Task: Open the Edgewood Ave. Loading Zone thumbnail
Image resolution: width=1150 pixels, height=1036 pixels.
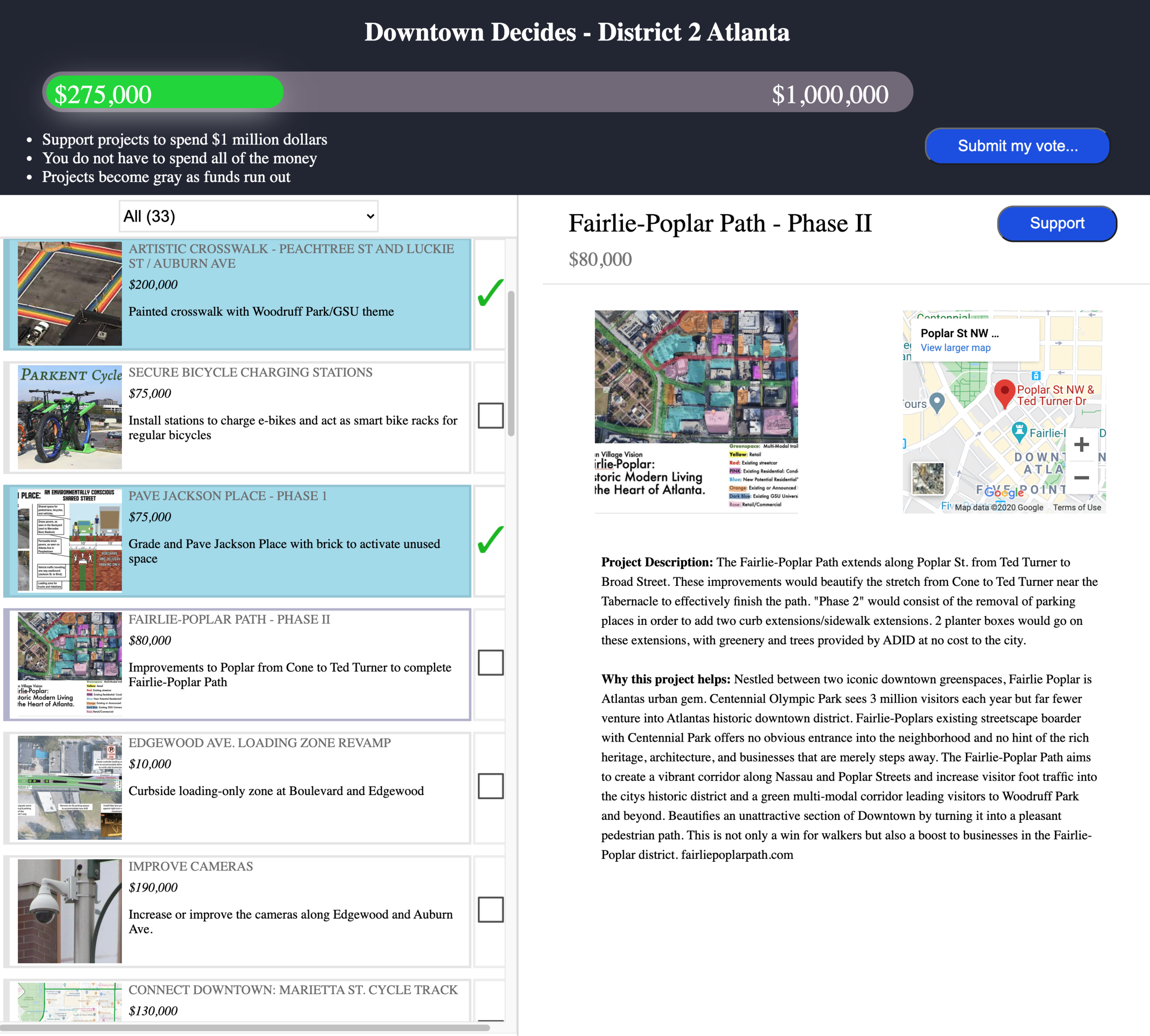Action: pos(69,788)
